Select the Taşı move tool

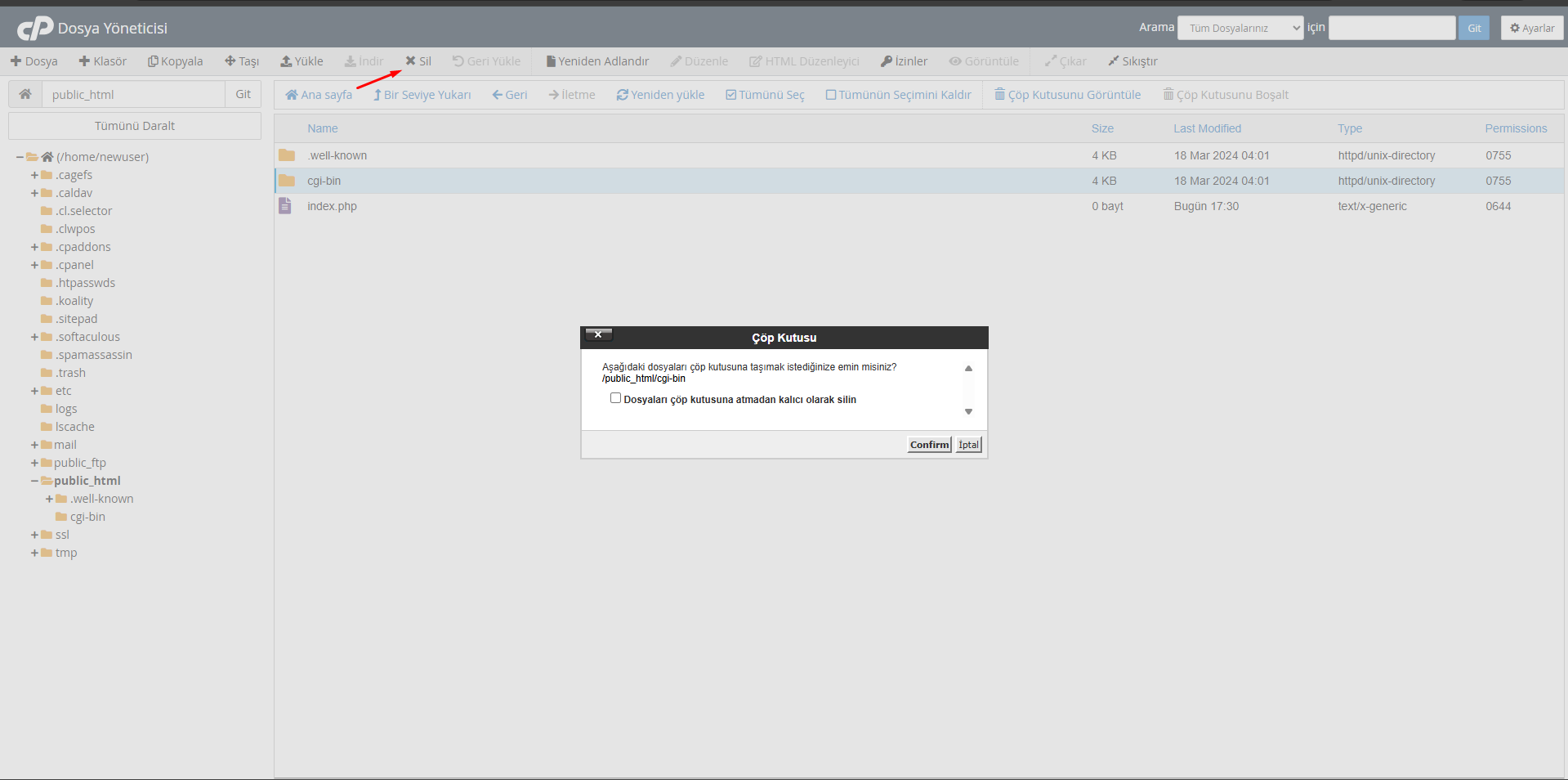(242, 61)
